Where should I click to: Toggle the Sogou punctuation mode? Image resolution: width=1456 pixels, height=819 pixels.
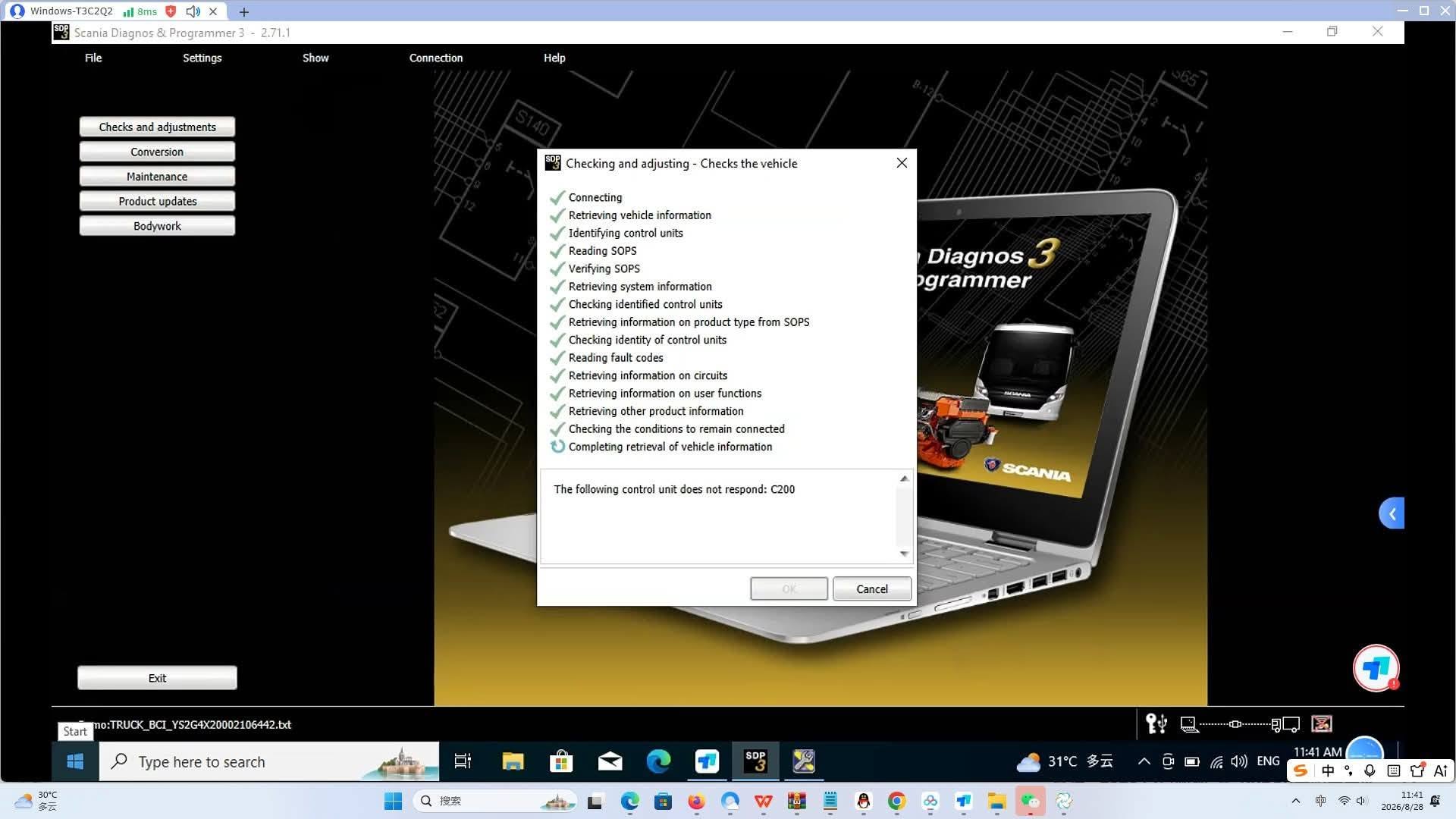1348,770
